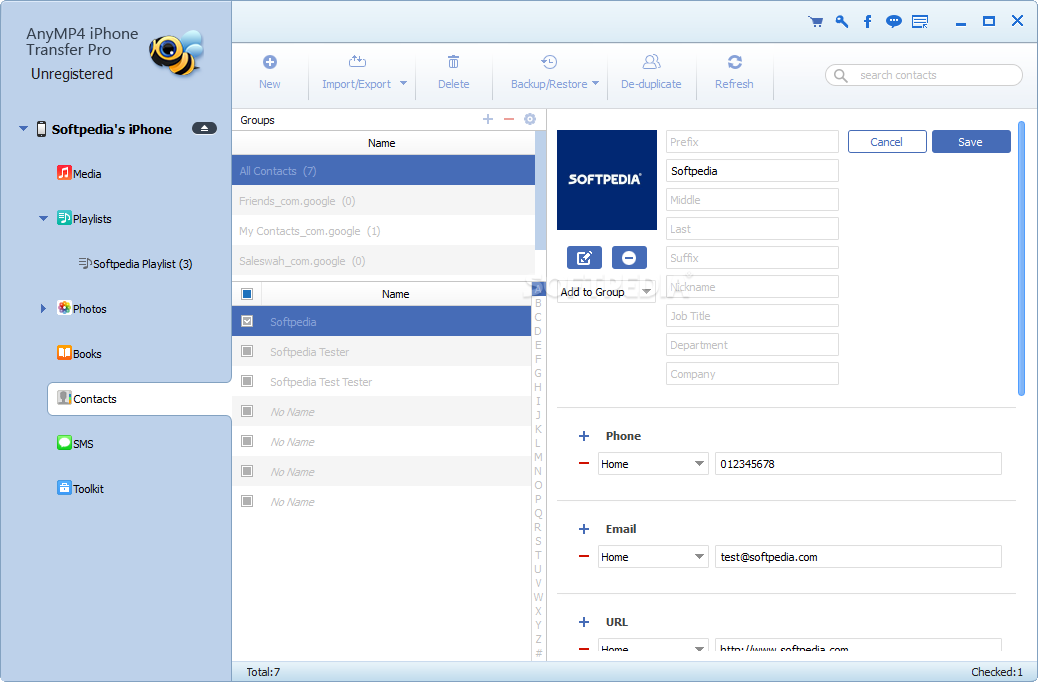This screenshot has width=1038, height=682.
Task: Select All Contacts (7) group
Action: pyautogui.click(x=383, y=171)
